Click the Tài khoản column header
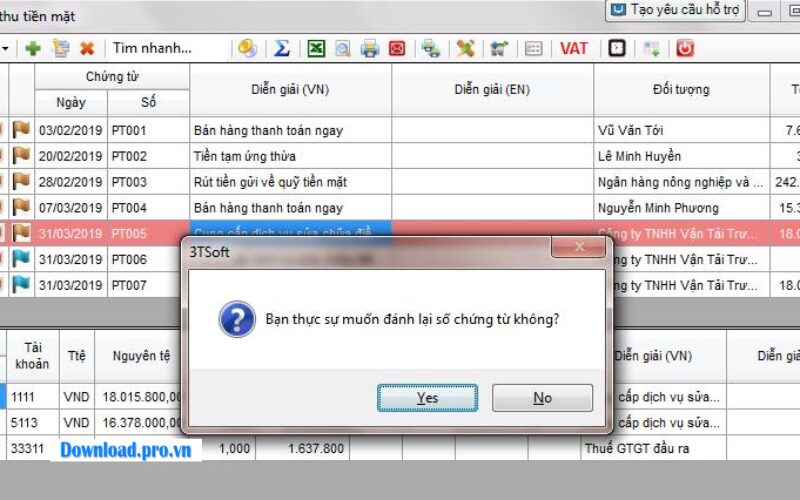 (x=32, y=356)
